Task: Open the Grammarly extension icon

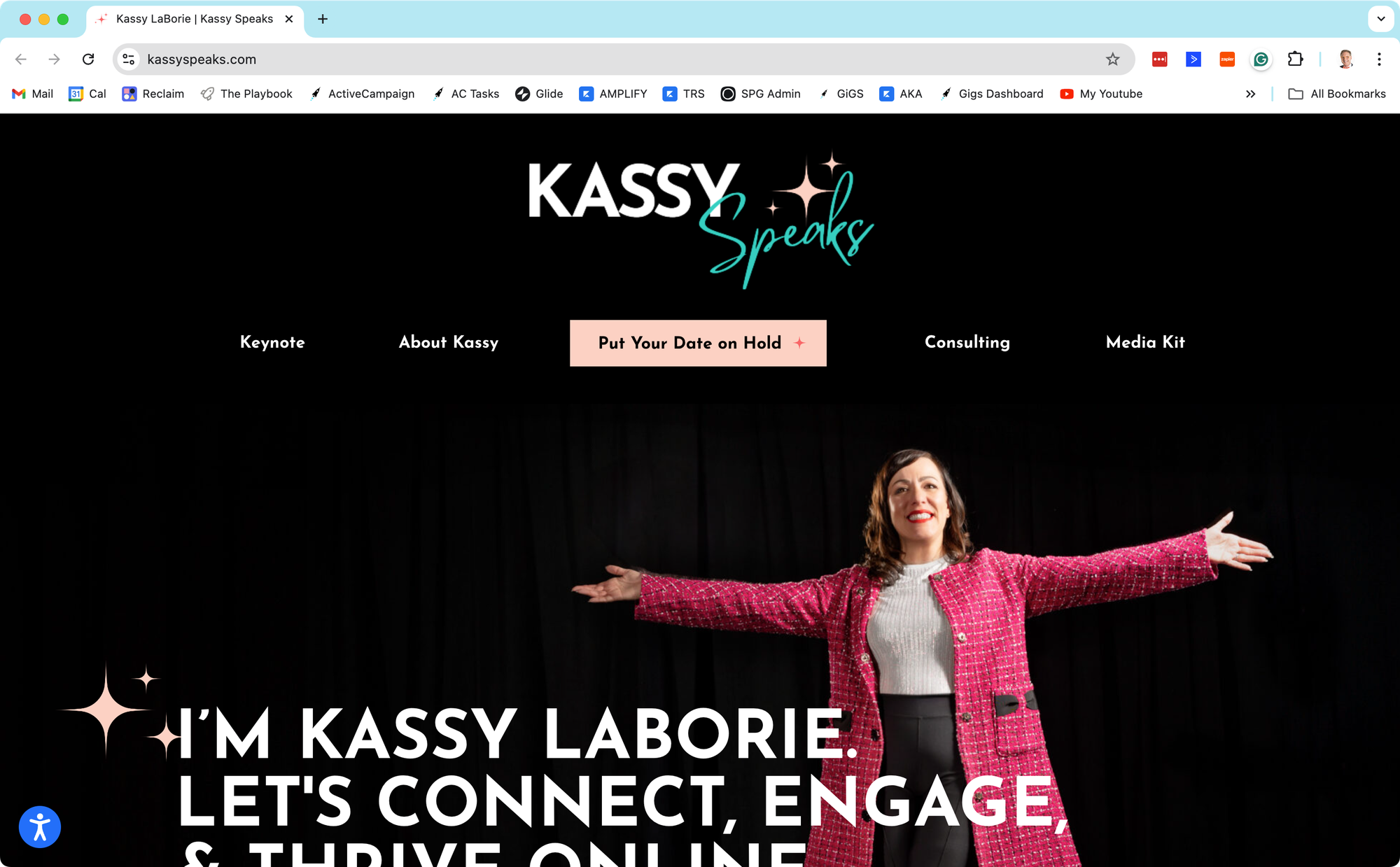Action: pyautogui.click(x=1261, y=59)
